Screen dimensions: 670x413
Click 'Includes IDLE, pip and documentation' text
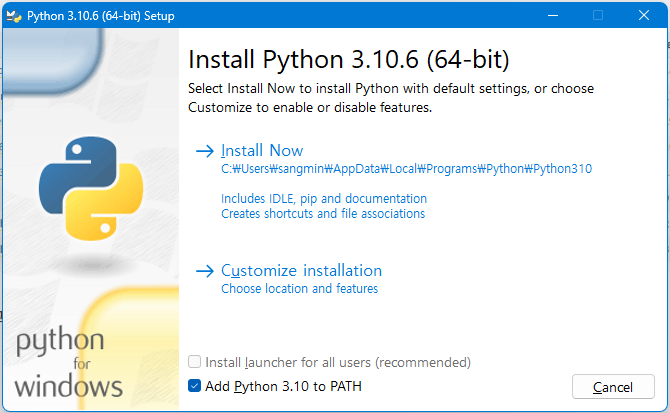[x=324, y=199]
